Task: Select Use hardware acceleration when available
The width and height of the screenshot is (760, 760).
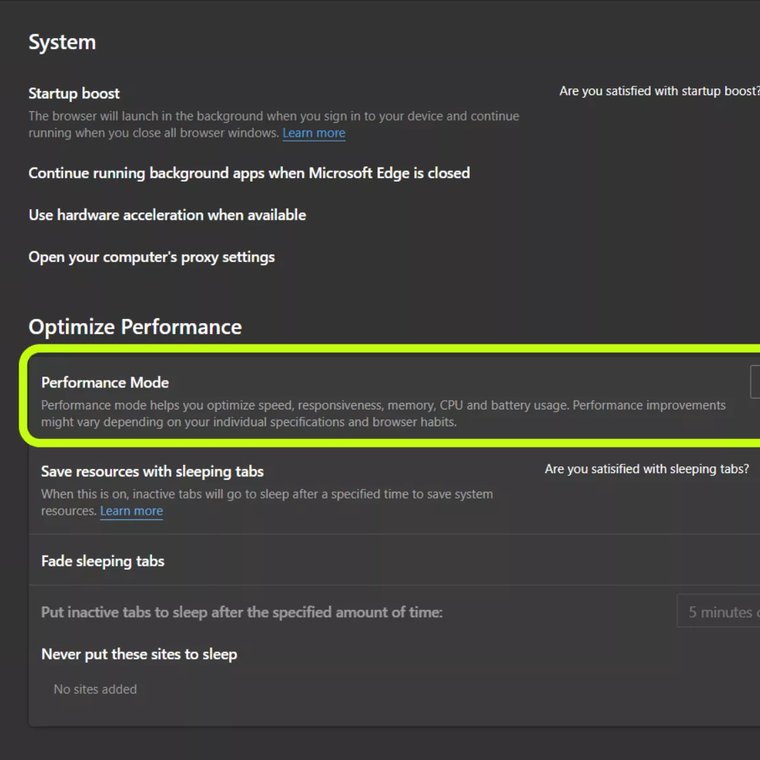Action: click(x=167, y=215)
